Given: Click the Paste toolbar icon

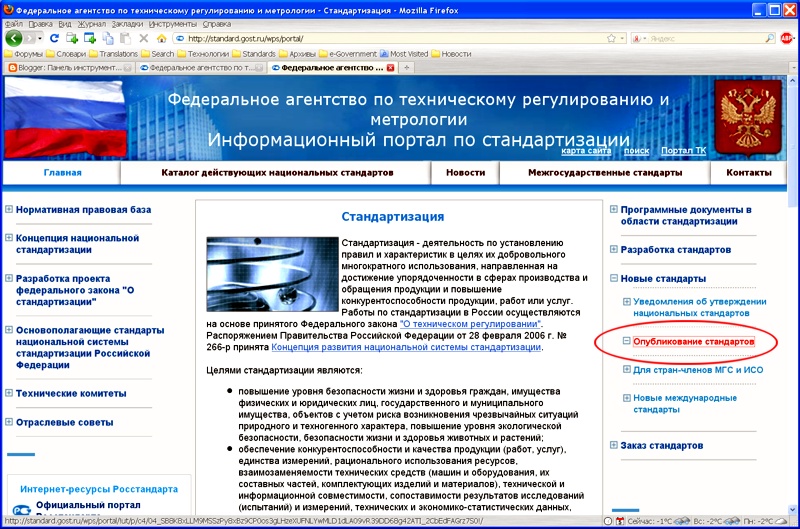Looking at the screenshot, I should (x=125, y=38).
